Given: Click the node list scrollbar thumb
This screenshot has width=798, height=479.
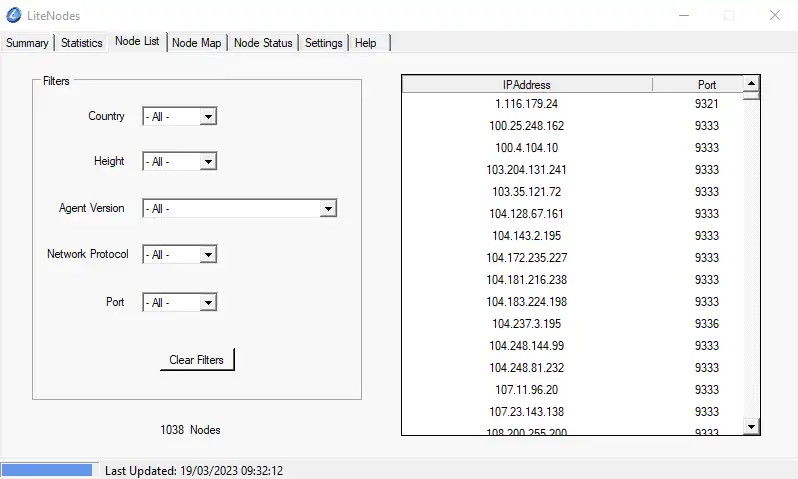Looking at the screenshot, I should point(751,95).
